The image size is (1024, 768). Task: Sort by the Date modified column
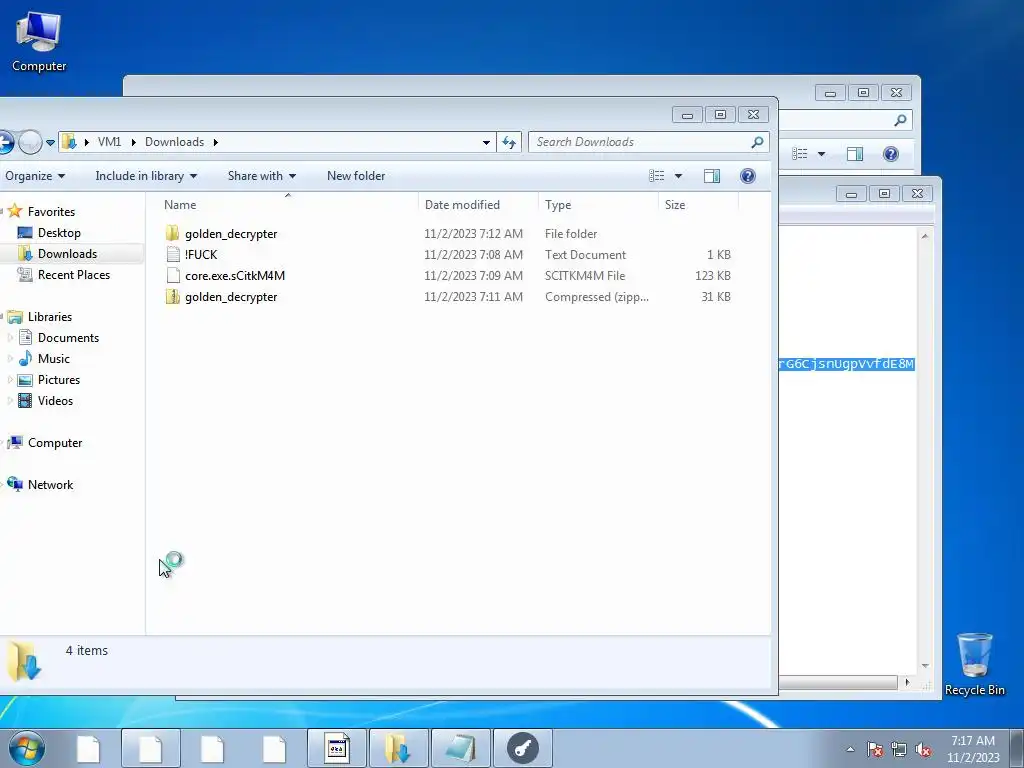[x=478, y=204]
